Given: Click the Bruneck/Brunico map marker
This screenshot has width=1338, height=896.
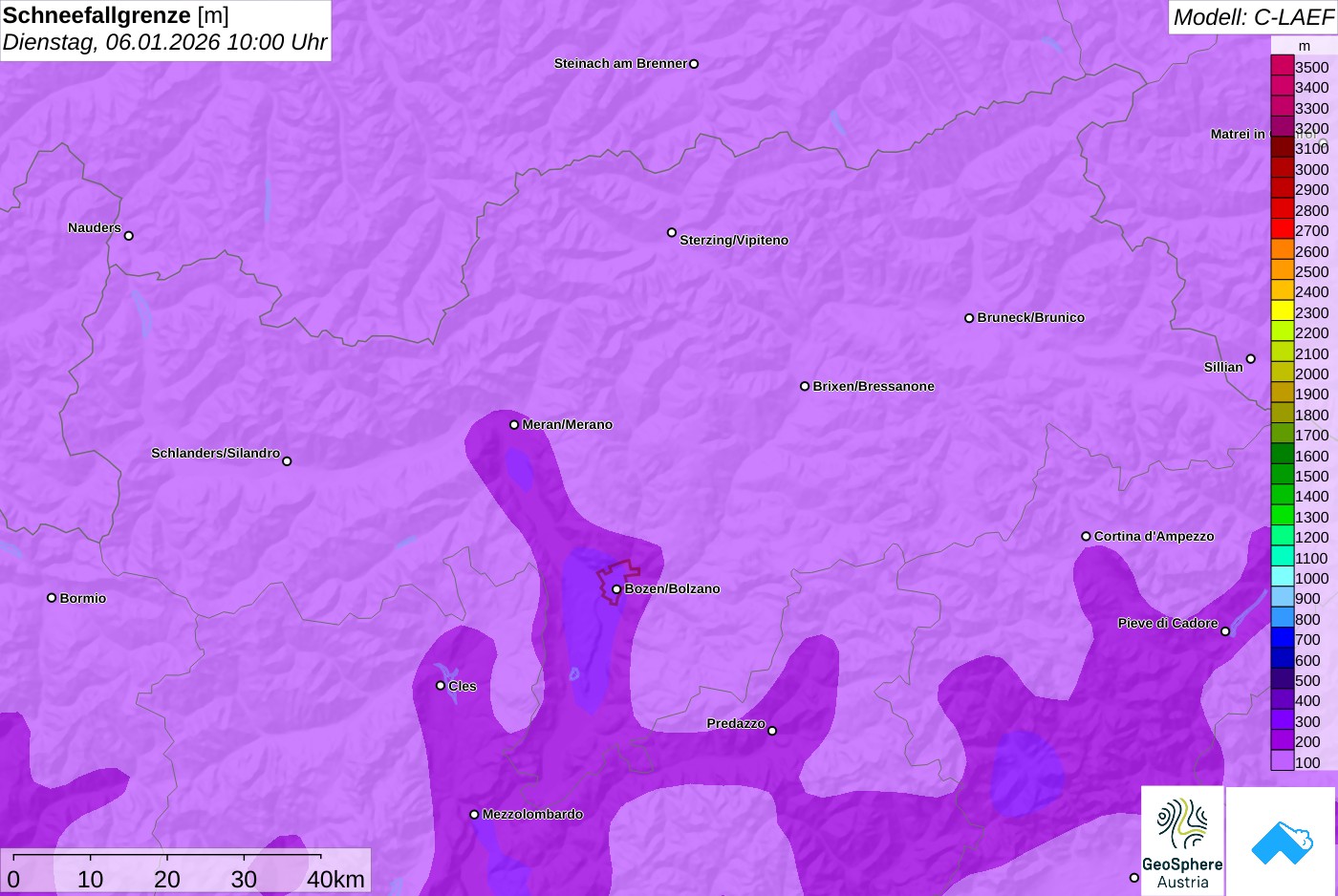Looking at the screenshot, I should pos(969,318).
